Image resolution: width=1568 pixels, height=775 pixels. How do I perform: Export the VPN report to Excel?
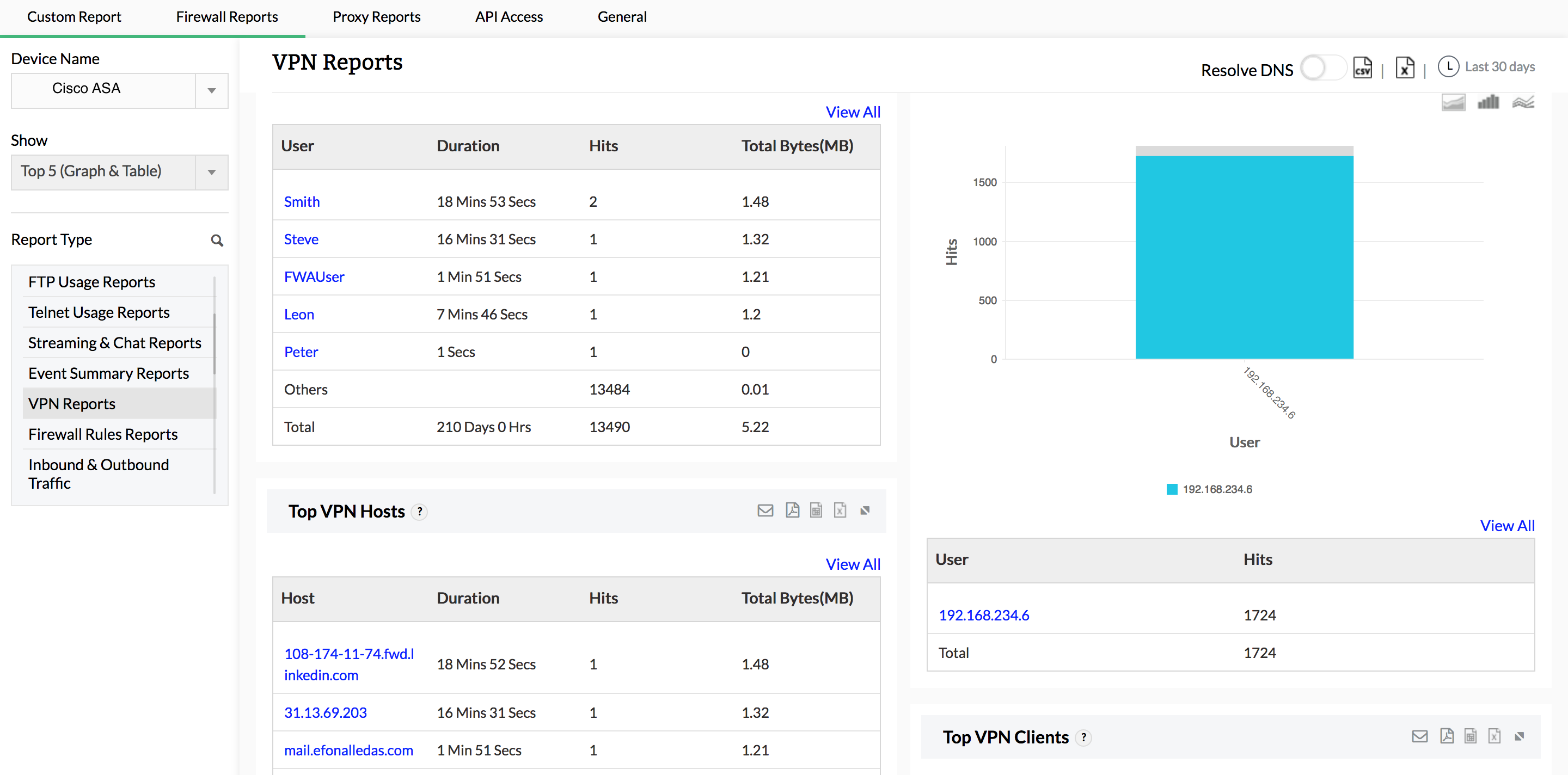[x=1405, y=67]
